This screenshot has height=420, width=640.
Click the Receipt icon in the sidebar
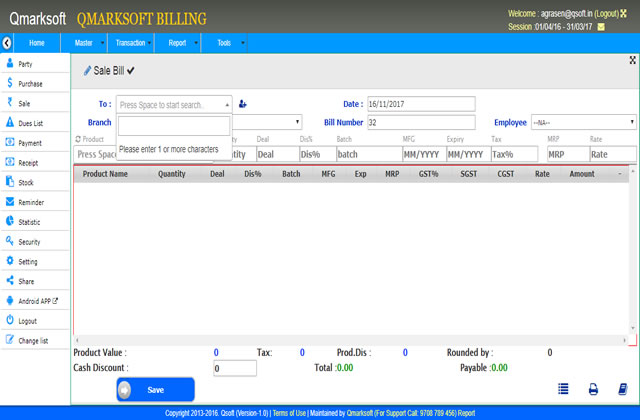tap(10, 162)
